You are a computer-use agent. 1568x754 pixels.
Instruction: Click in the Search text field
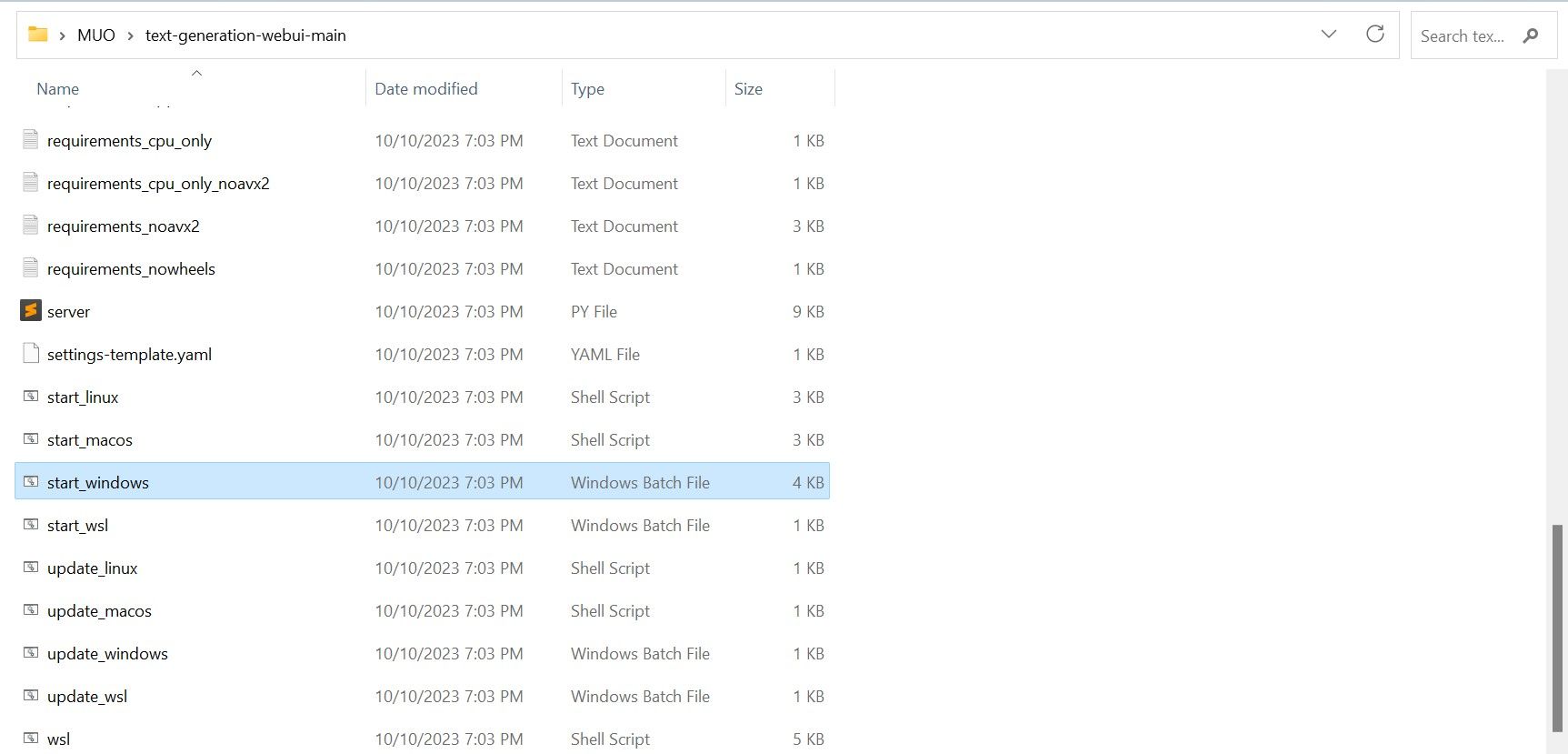(1462, 35)
